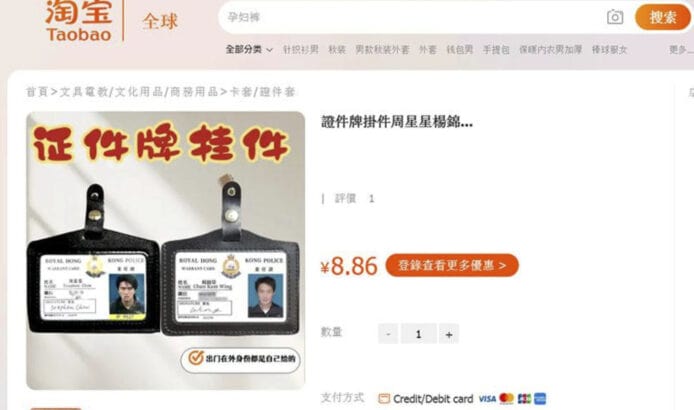
Task: Click the American Express payment icon
Action: pyautogui.click(x=540, y=398)
